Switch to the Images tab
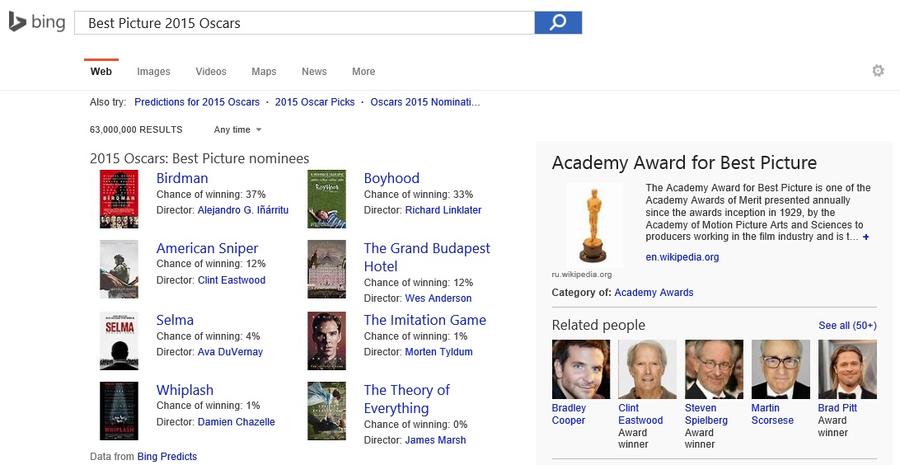Viewport: 900px width, 465px height. (x=153, y=72)
